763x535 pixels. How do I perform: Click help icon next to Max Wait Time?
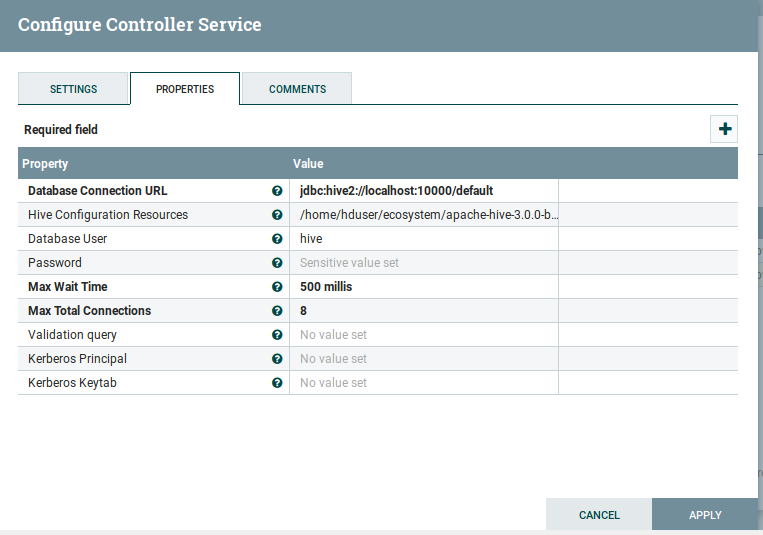tap(277, 287)
